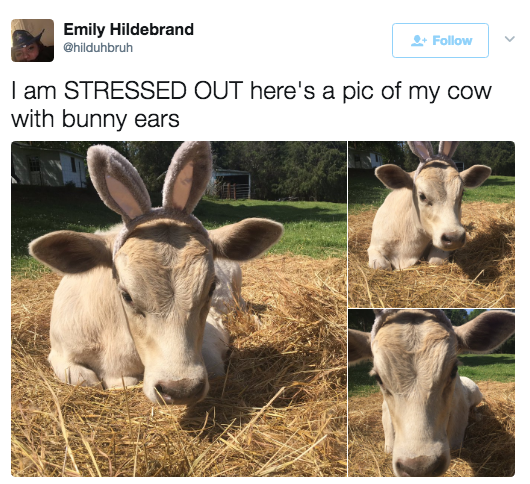Open the tweet options chevron dropdown

coord(510,39)
